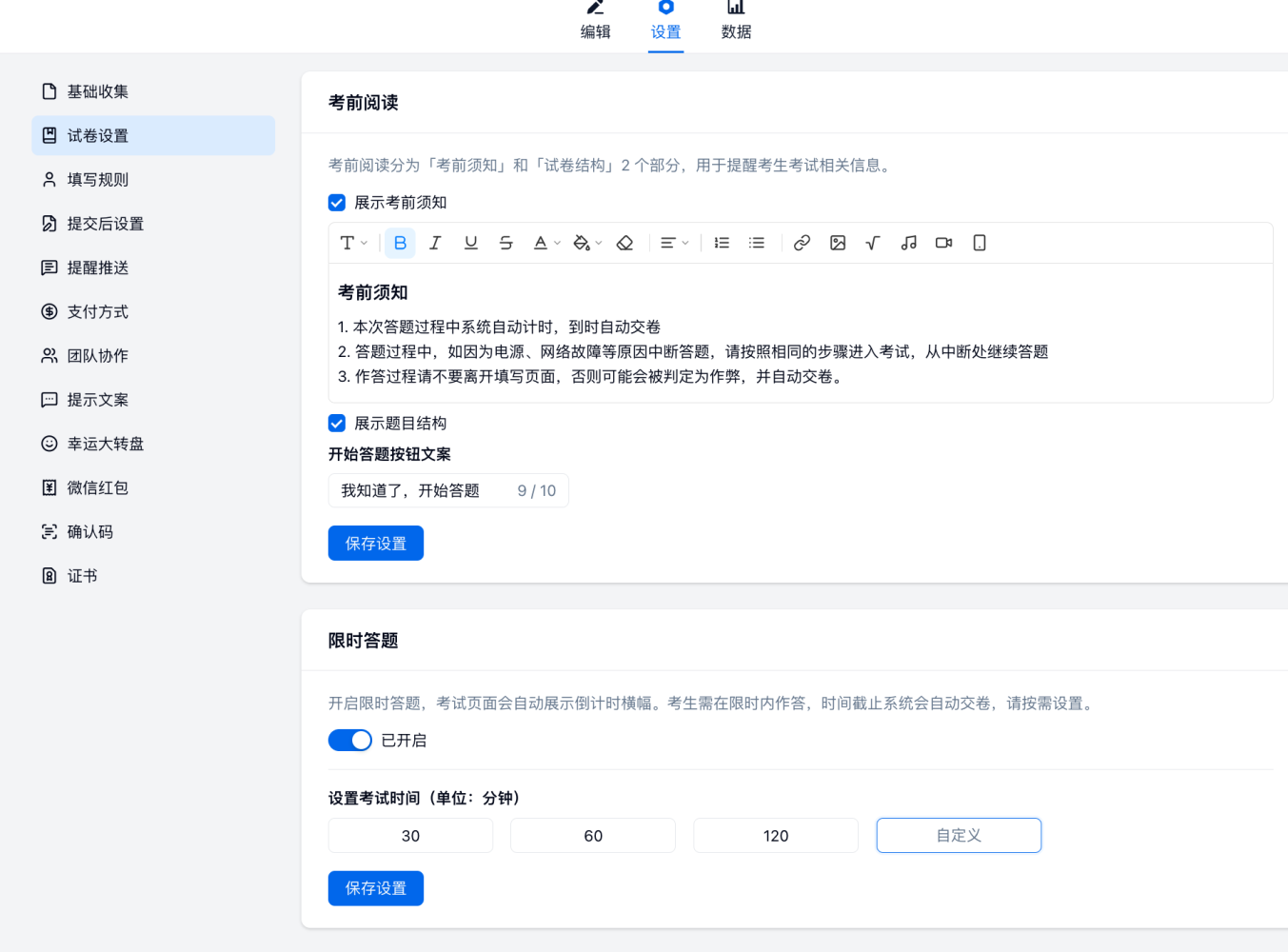This screenshot has width=1288, height=952.
Task: Open the background fill color picker
Action: 587,243
